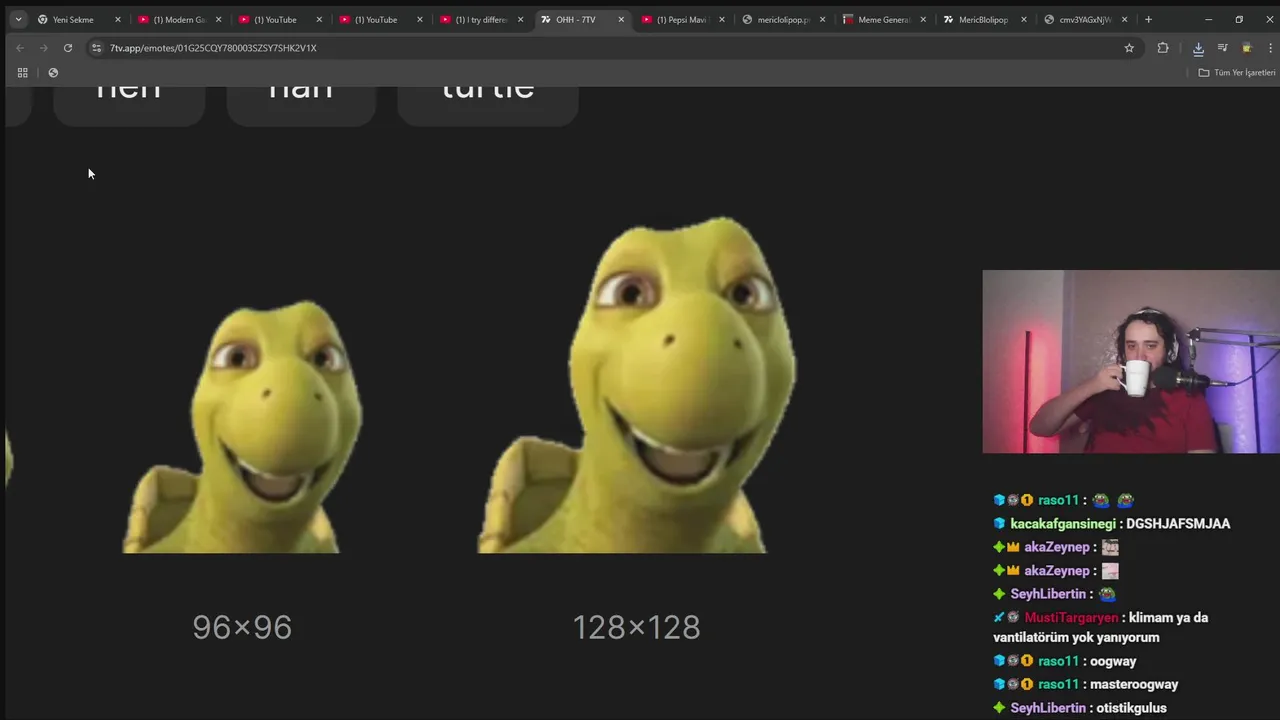This screenshot has width=1280, height=720.
Task: Bookmark this page with star icon
Action: (x=1129, y=48)
